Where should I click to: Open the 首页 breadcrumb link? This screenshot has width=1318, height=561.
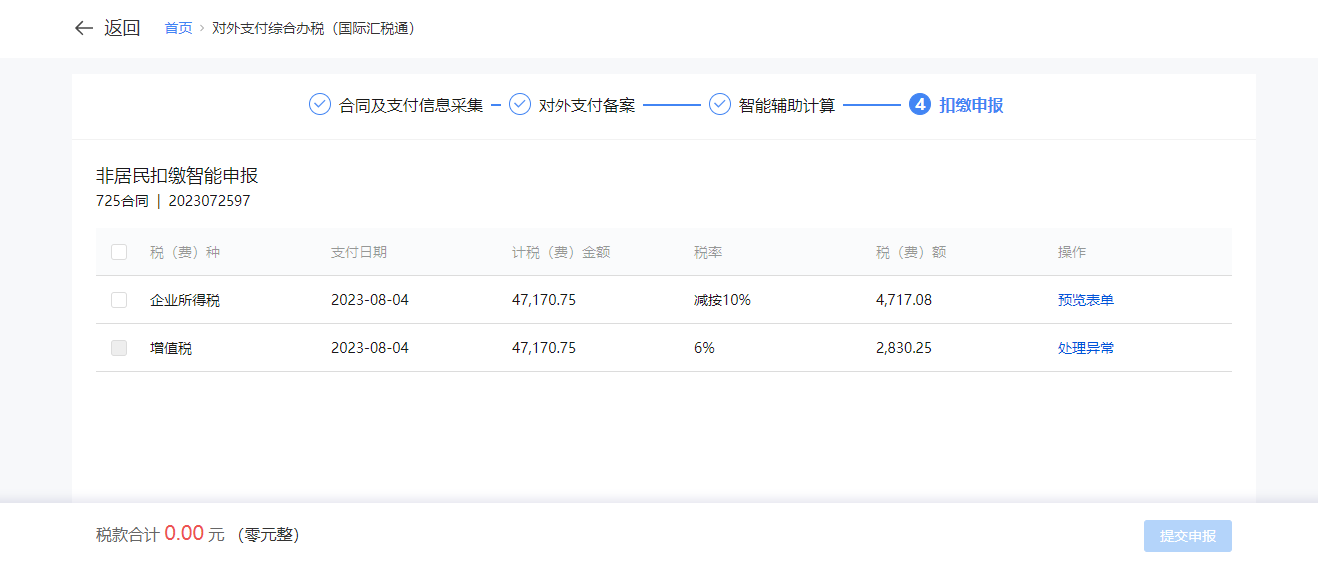(178, 28)
